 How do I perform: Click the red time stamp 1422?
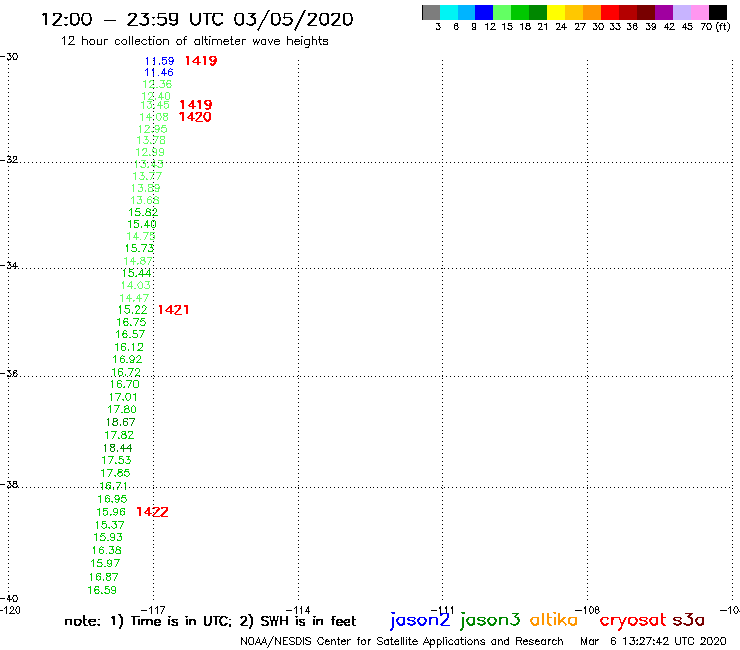point(152,512)
